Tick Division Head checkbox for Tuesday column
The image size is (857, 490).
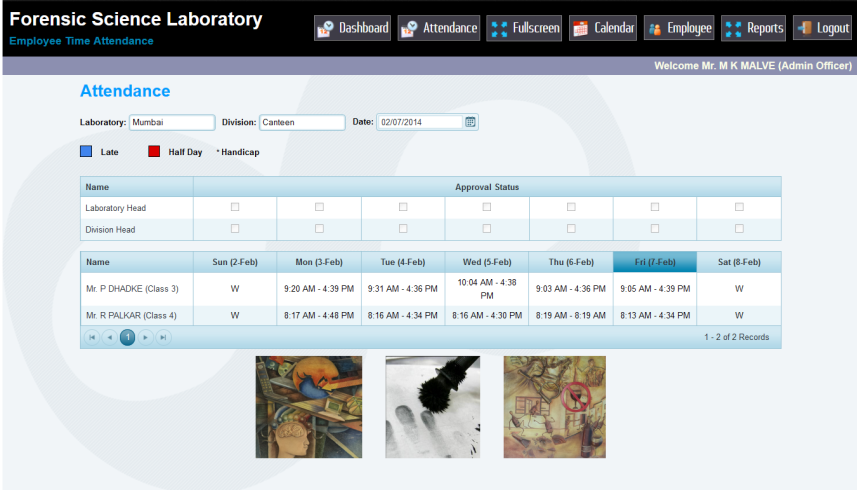click(x=403, y=229)
